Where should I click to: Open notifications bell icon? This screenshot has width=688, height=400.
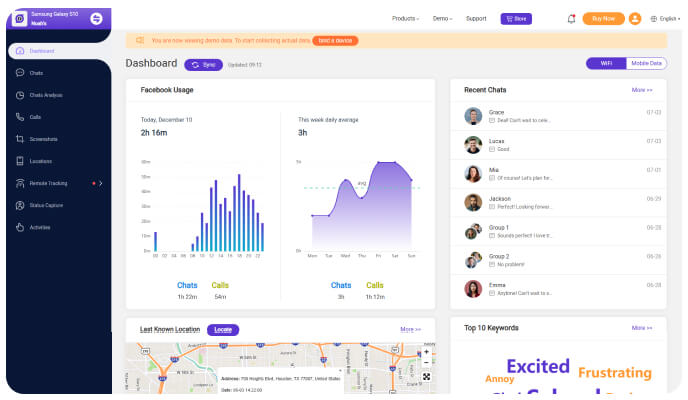coord(571,19)
